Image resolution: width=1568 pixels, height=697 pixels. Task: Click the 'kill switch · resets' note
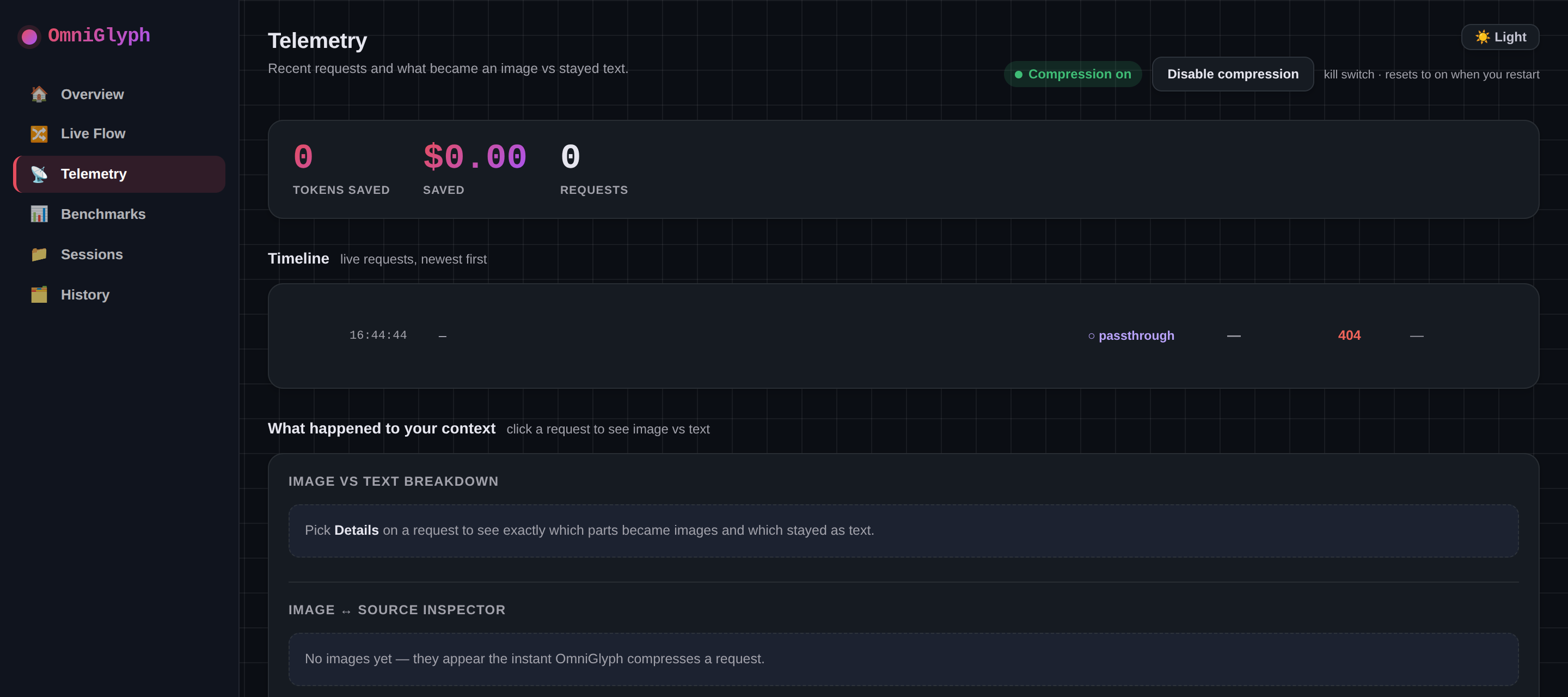1431,75
